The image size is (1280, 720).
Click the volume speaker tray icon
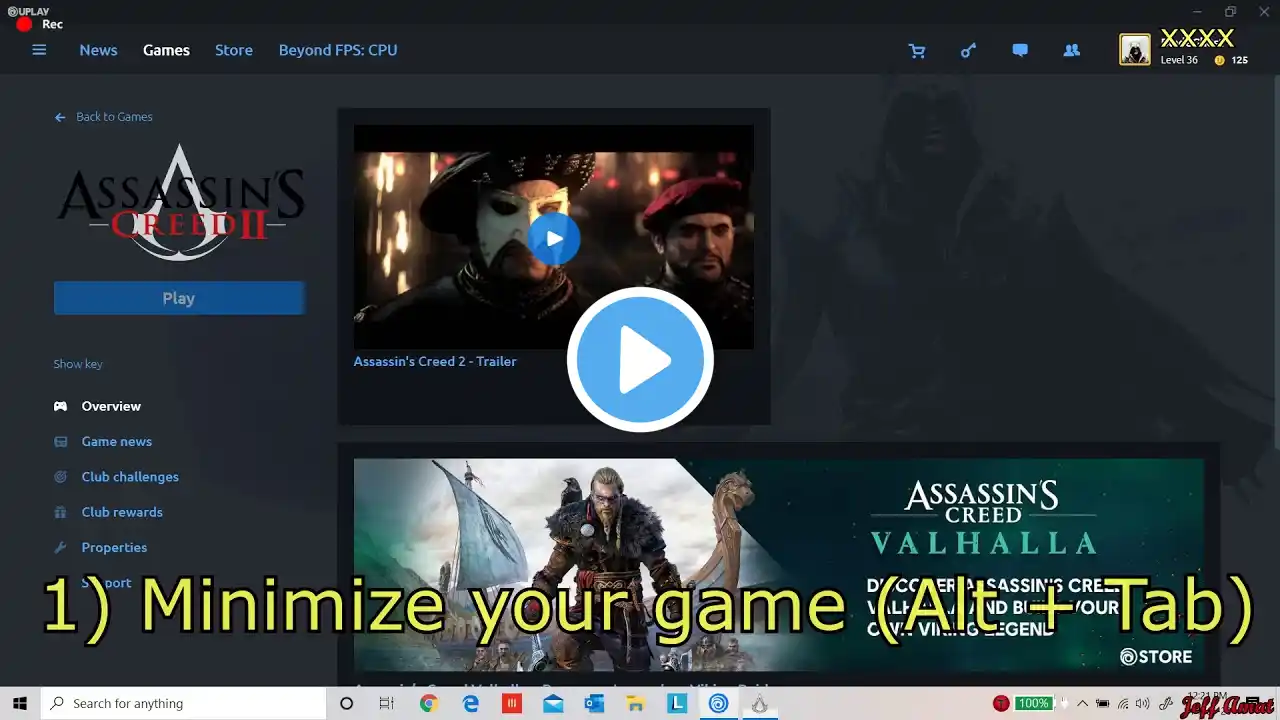[x=1143, y=703]
